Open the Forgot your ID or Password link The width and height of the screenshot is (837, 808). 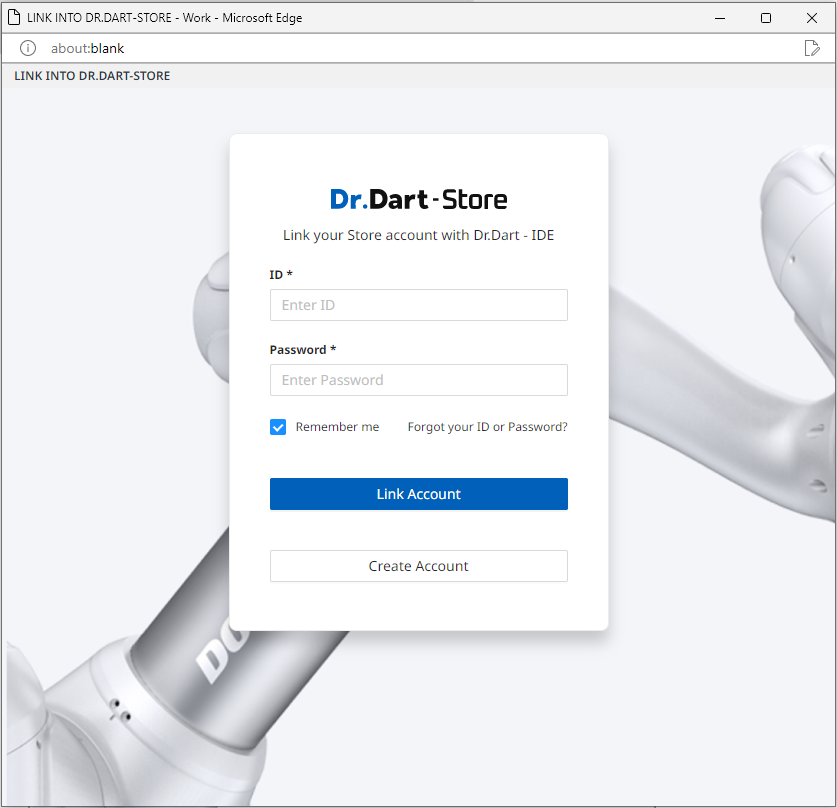coord(487,427)
